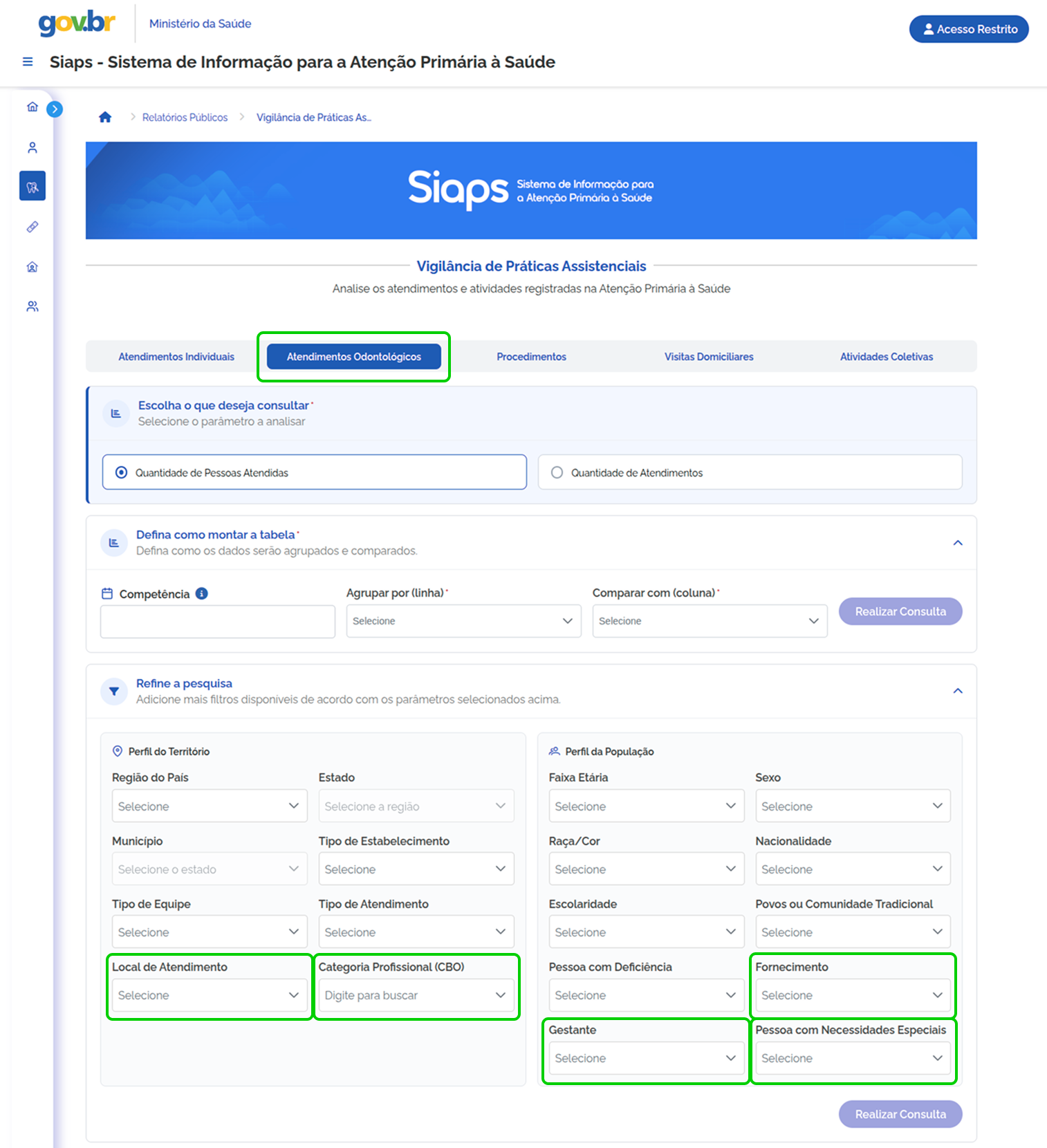Open the Local de Atendimento dropdown

coord(210,994)
